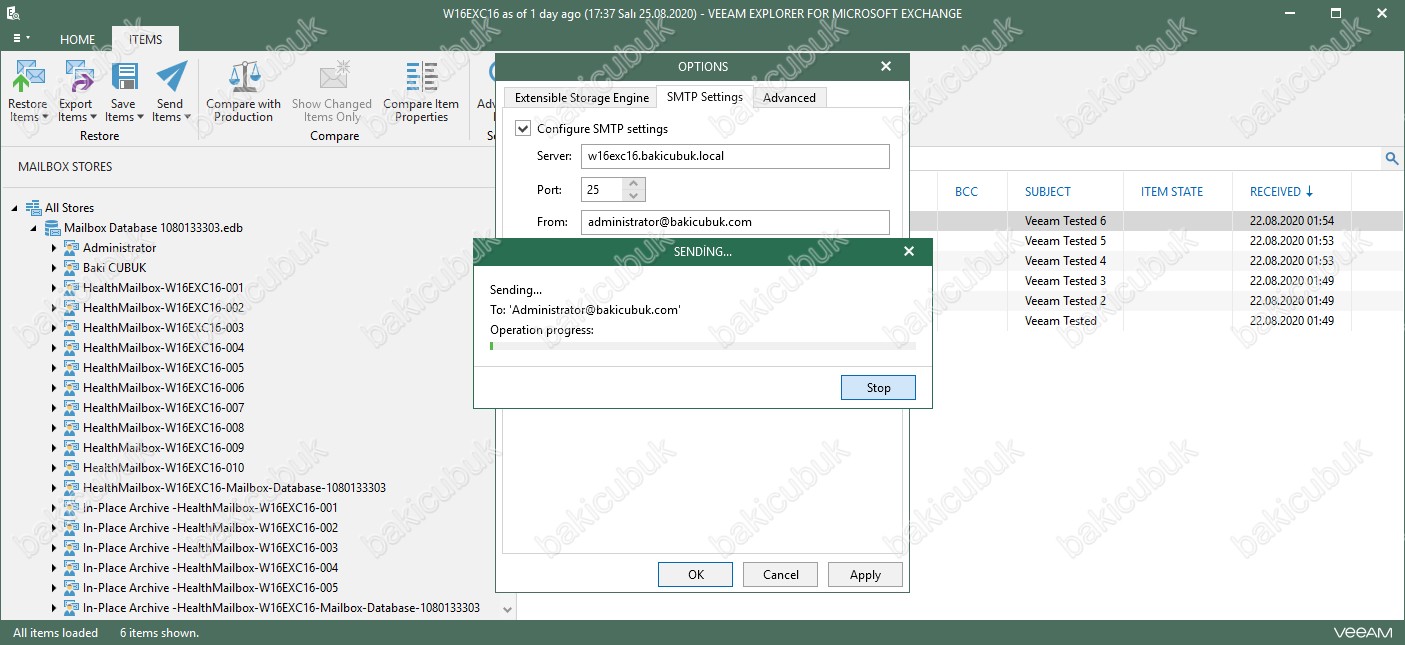The image size is (1405, 645).
Task: Select HealthMailbox-W16EXC16-003 in the tree
Action: [x=163, y=328]
